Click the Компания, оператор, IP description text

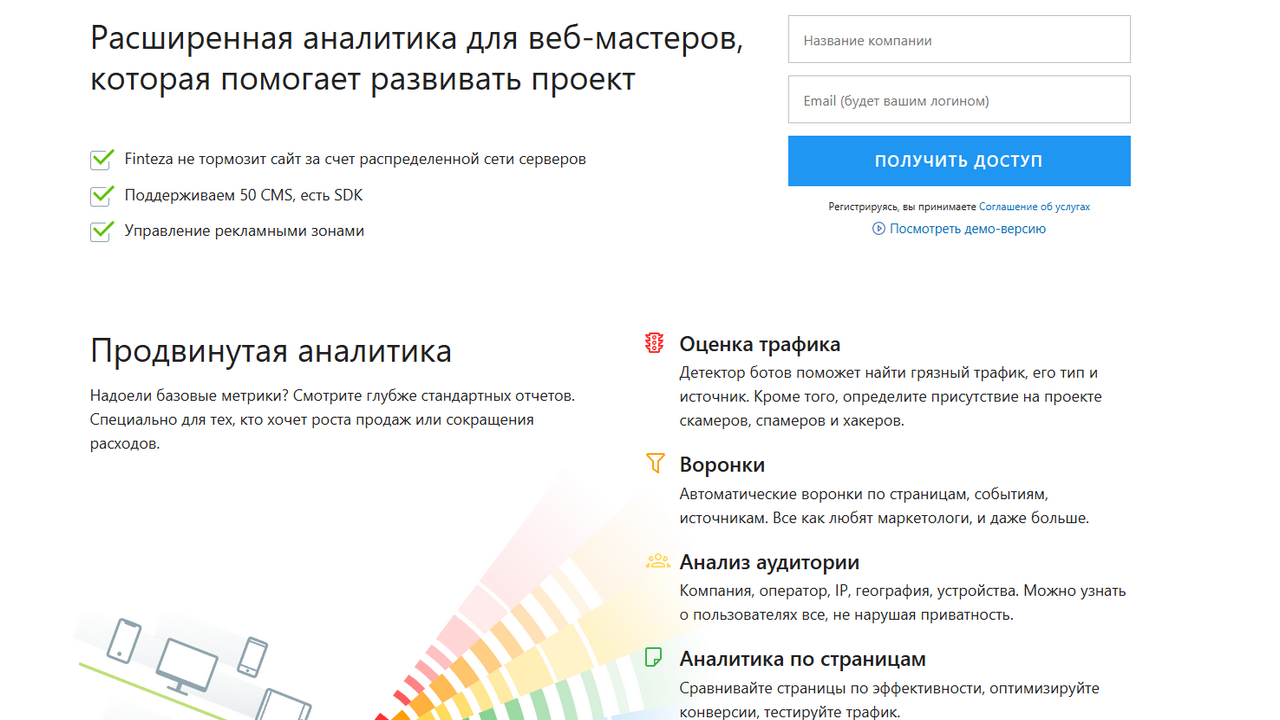903,603
